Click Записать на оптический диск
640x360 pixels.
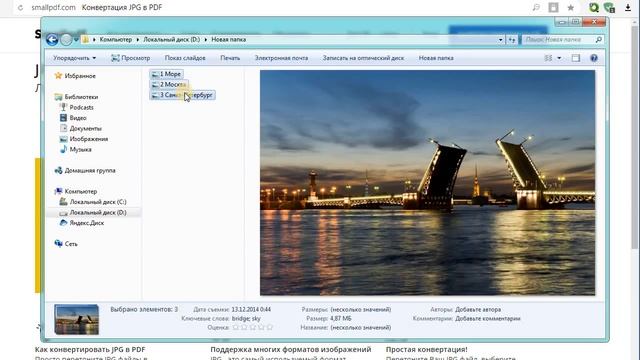pos(363,58)
